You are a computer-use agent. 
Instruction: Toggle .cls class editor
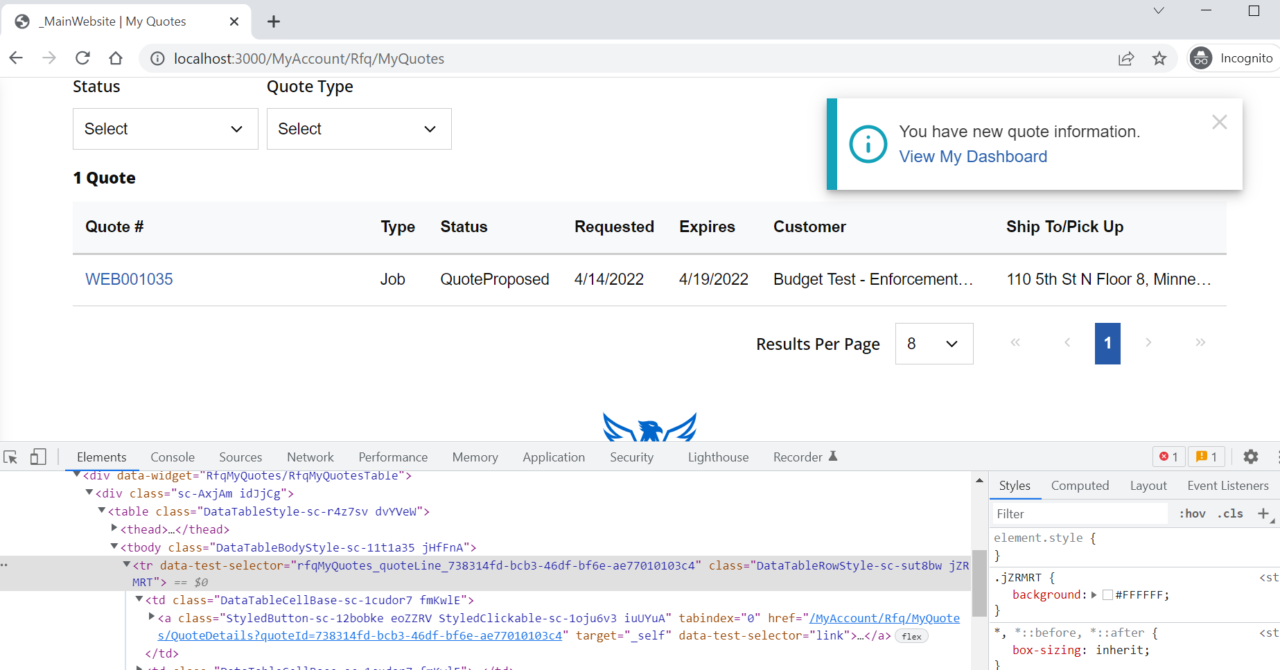(x=1230, y=513)
